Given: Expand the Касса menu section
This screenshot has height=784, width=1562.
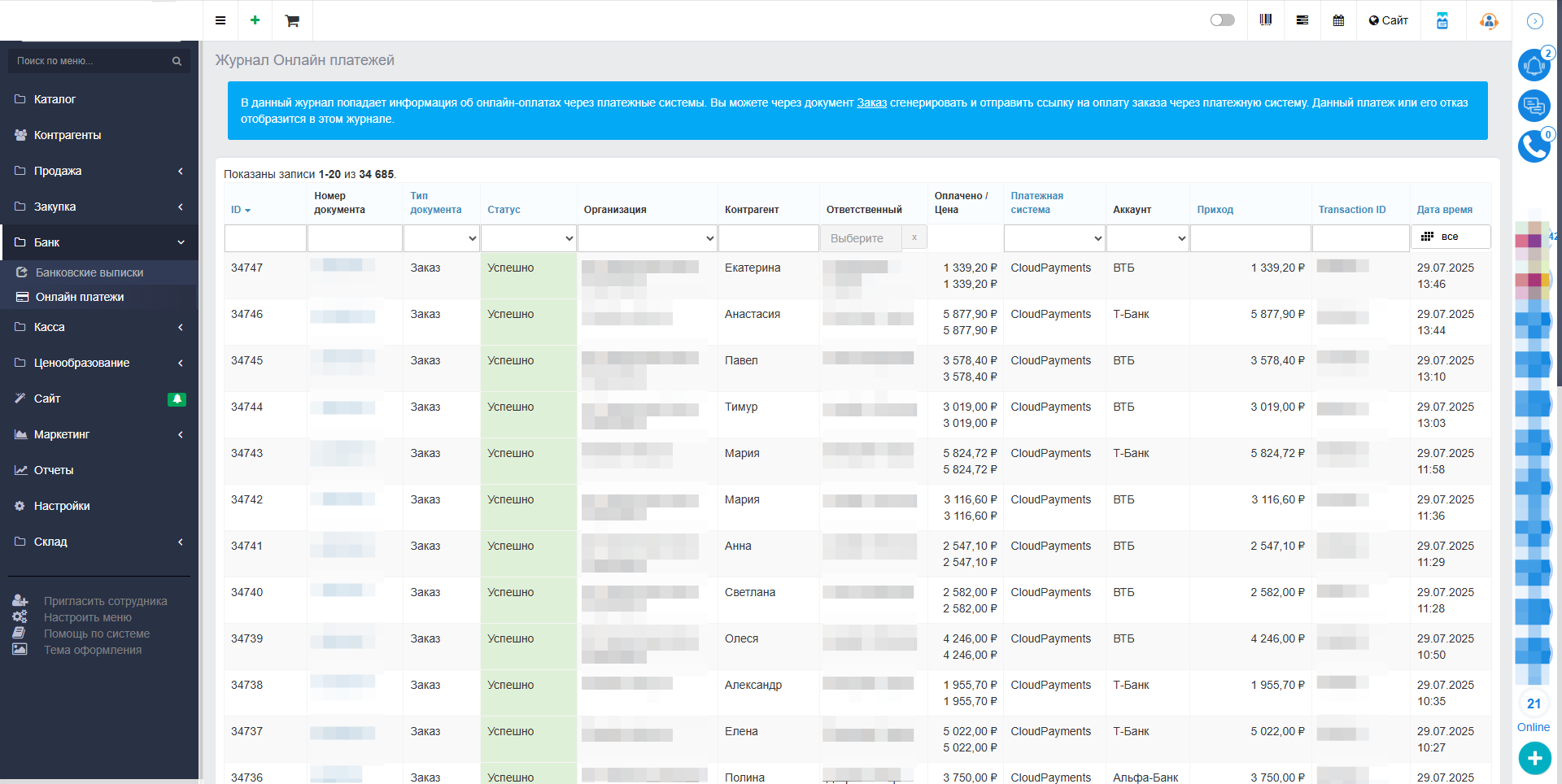Looking at the screenshot, I should pos(99,327).
